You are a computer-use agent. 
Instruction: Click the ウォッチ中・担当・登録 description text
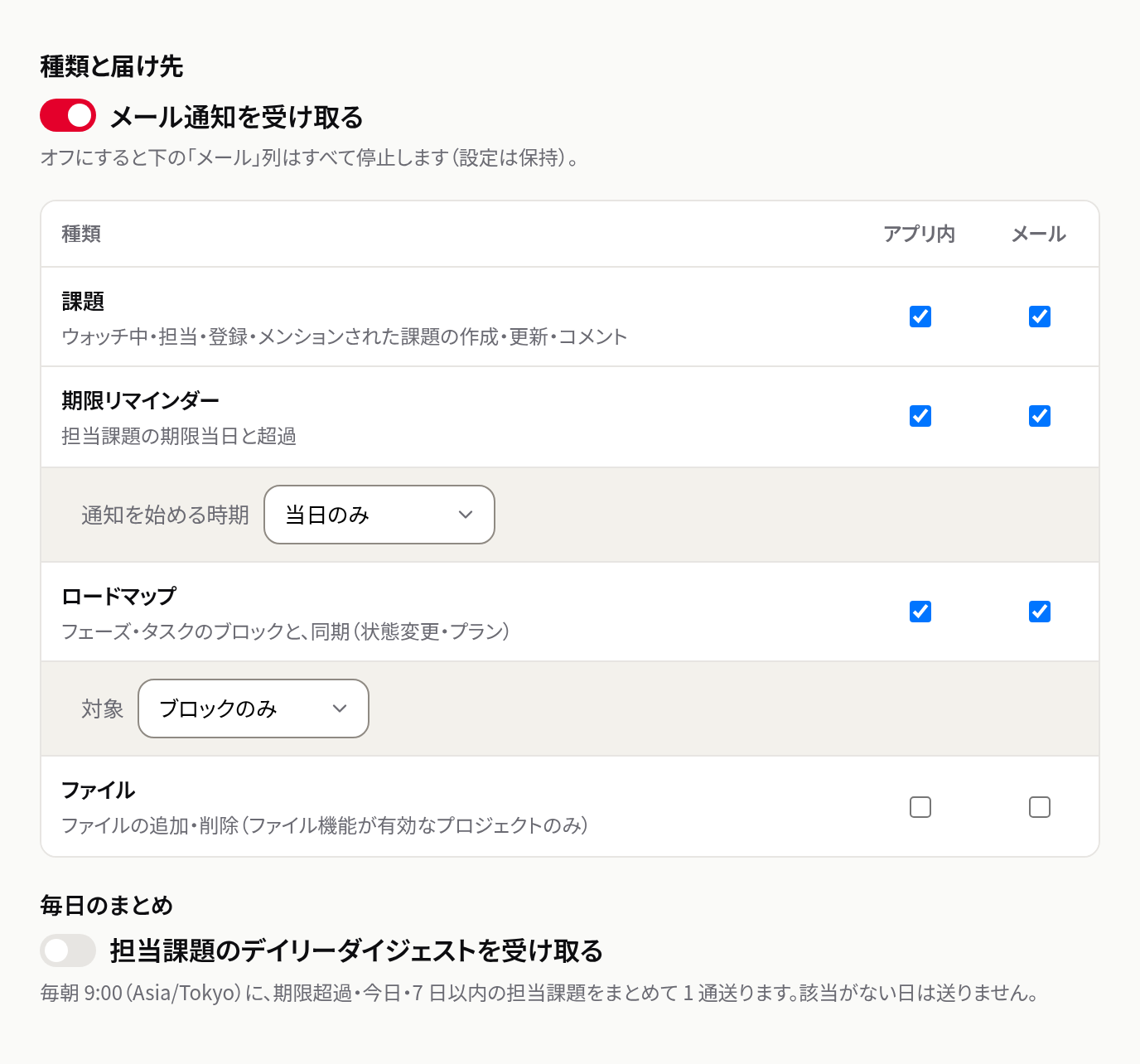345,336
